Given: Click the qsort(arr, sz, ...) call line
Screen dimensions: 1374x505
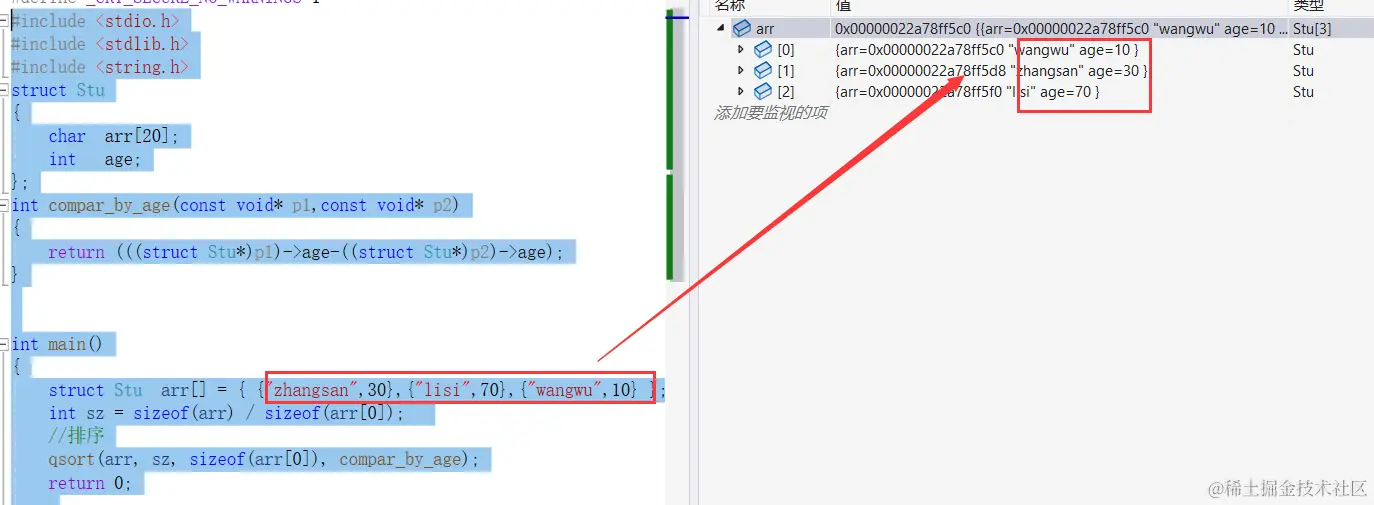Looking at the screenshot, I should pos(264,460).
